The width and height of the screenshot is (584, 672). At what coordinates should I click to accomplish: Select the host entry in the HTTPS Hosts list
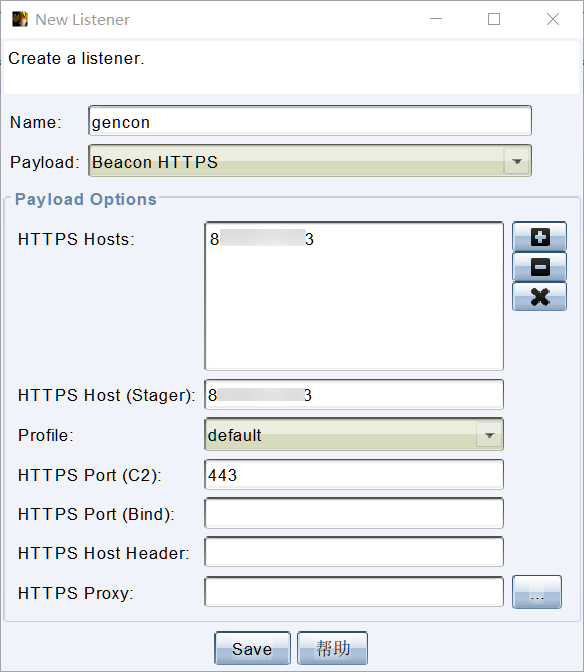(x=262, y=239)
